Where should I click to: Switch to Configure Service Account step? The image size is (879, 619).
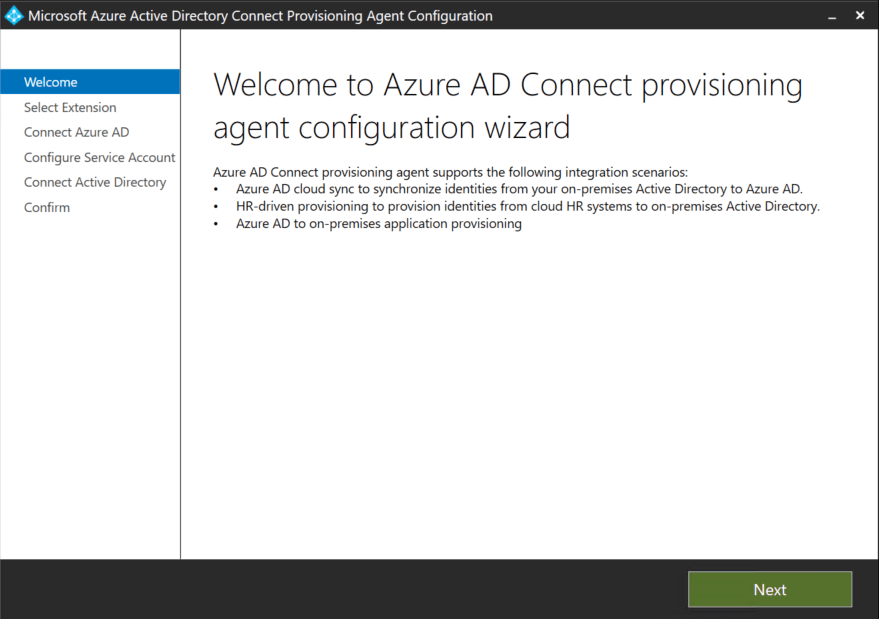click(x=99, y=157)
